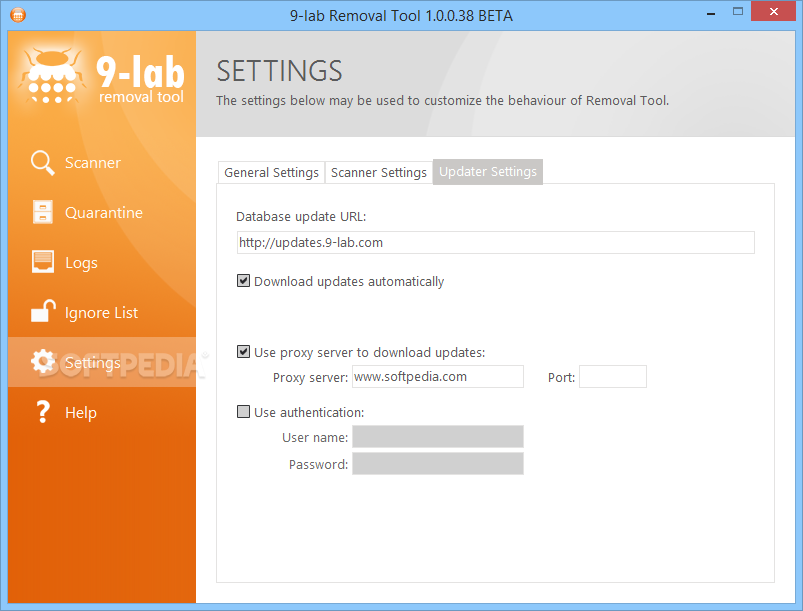
Task: Switch to General Settings tab
Action: point(271,173)
